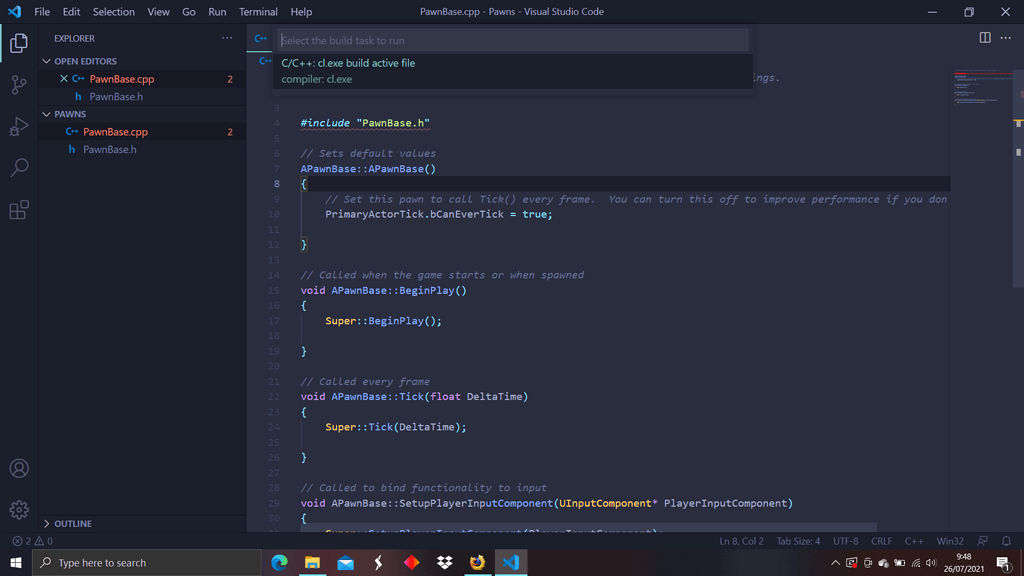Open the Search icon in Activity Bar
Viewport: 1024px width, 576px height.
point(18,169)
